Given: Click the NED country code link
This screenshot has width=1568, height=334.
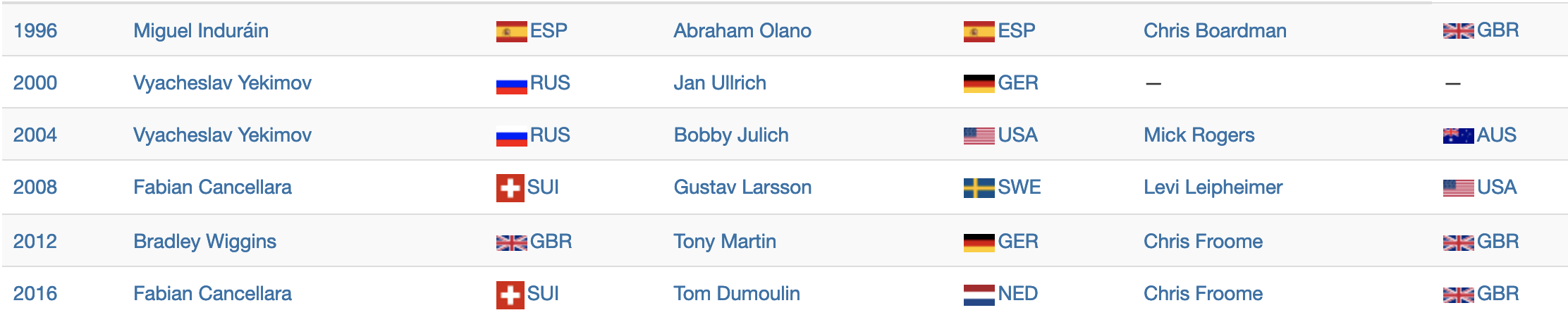Looking at the screenshot, I should coord(1017,294).
